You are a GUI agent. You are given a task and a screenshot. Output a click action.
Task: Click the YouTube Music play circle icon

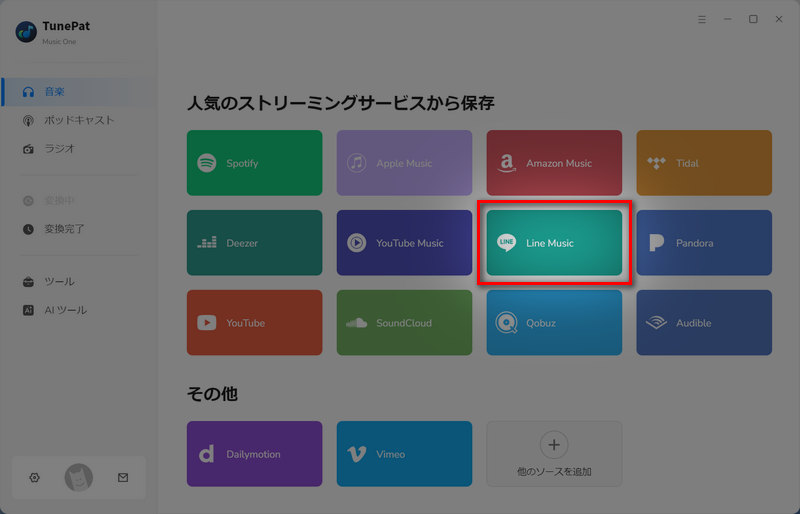point(357,242)
